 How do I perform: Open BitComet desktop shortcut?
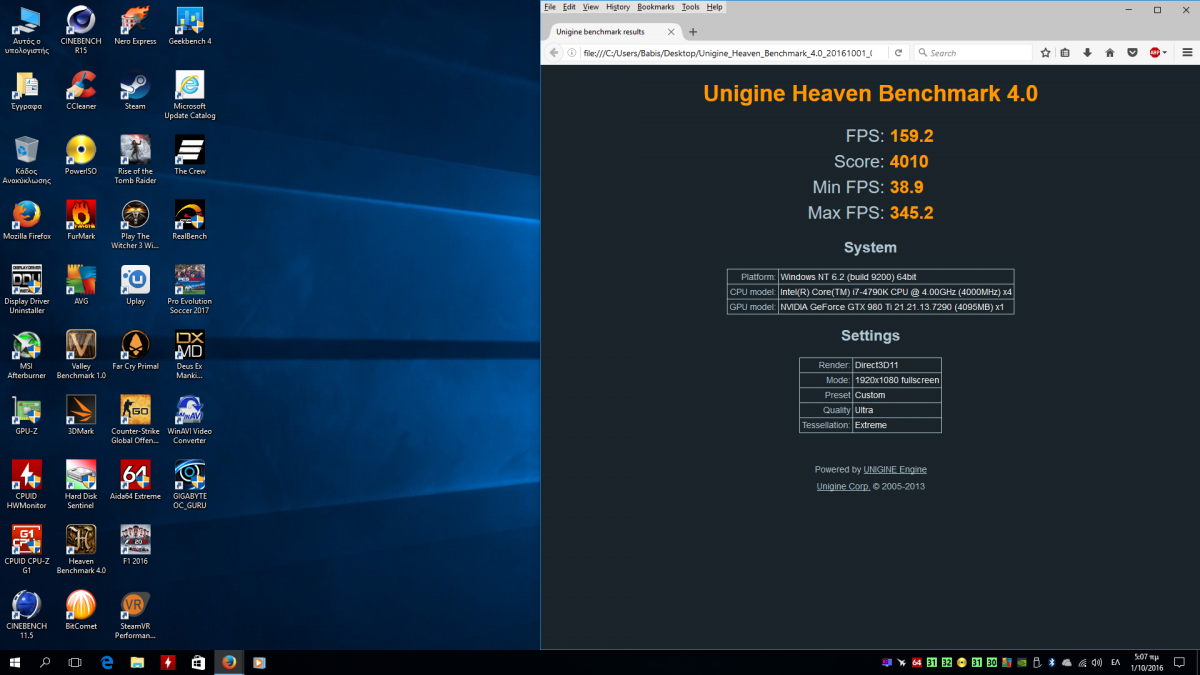click(x=81, y=611)
